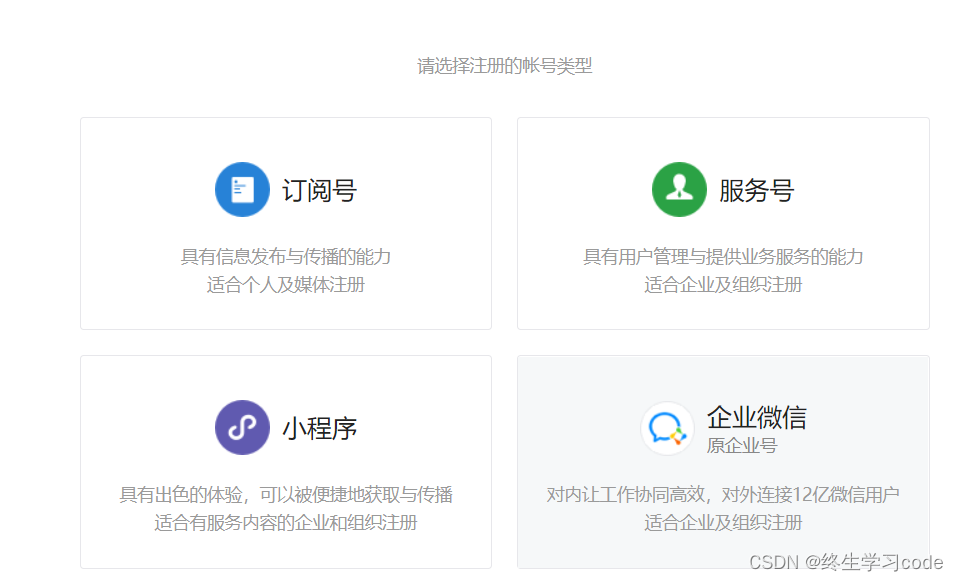Select the 服务号 title text
The image size is (958, 581).
pos(756,191)
